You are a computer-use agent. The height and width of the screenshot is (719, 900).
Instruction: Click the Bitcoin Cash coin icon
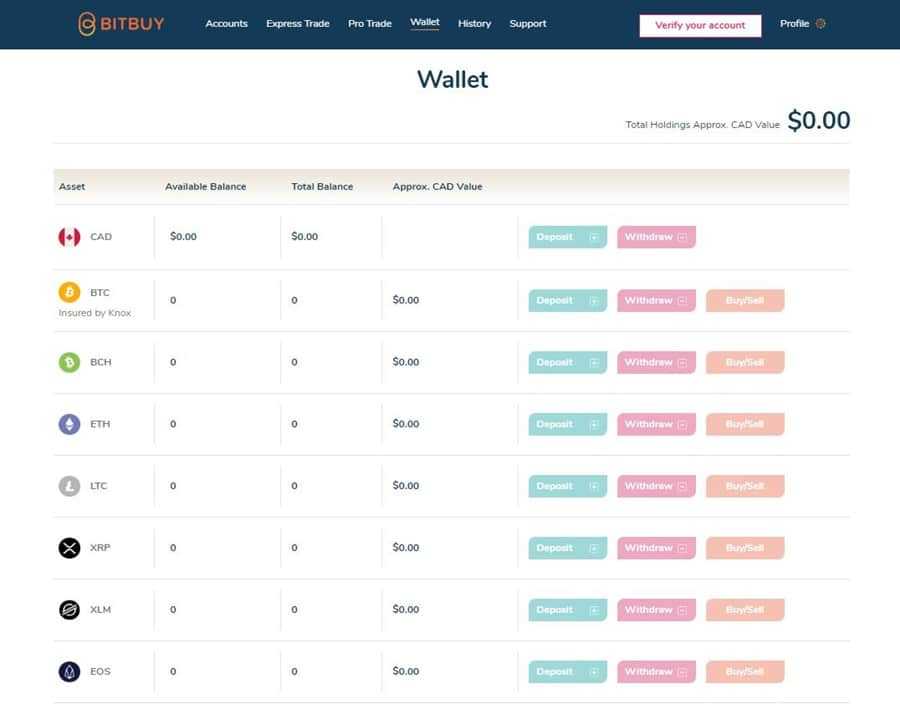pyautogui.click(x=68, y=361)
